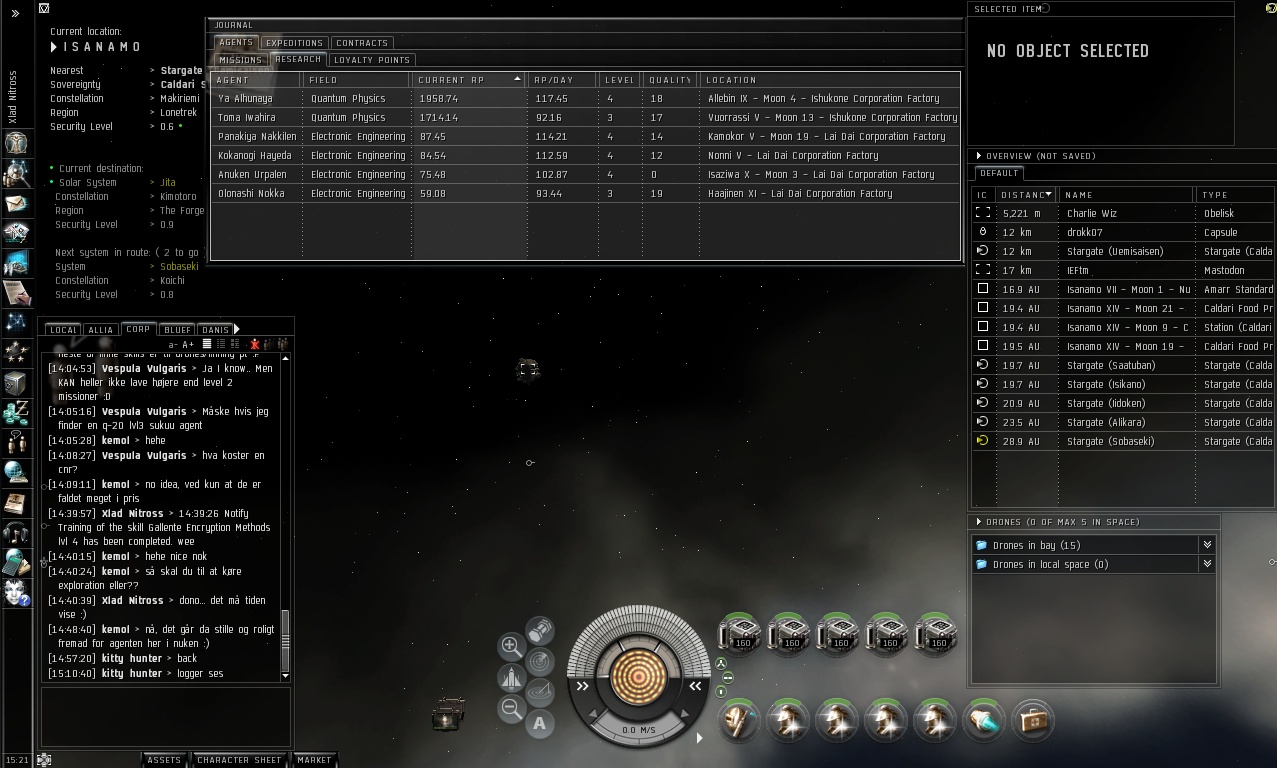
Task: Sort overview by Distance column arrow
Action: point(1048,194)
